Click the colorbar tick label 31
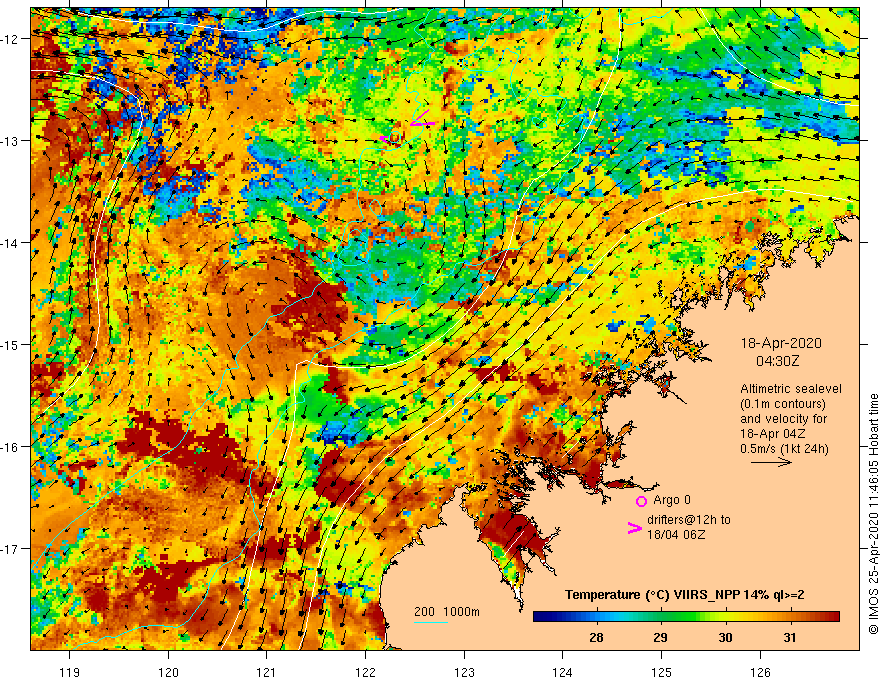Image resolution: width=880 pixels, height=680 pixels. (790, 637)
